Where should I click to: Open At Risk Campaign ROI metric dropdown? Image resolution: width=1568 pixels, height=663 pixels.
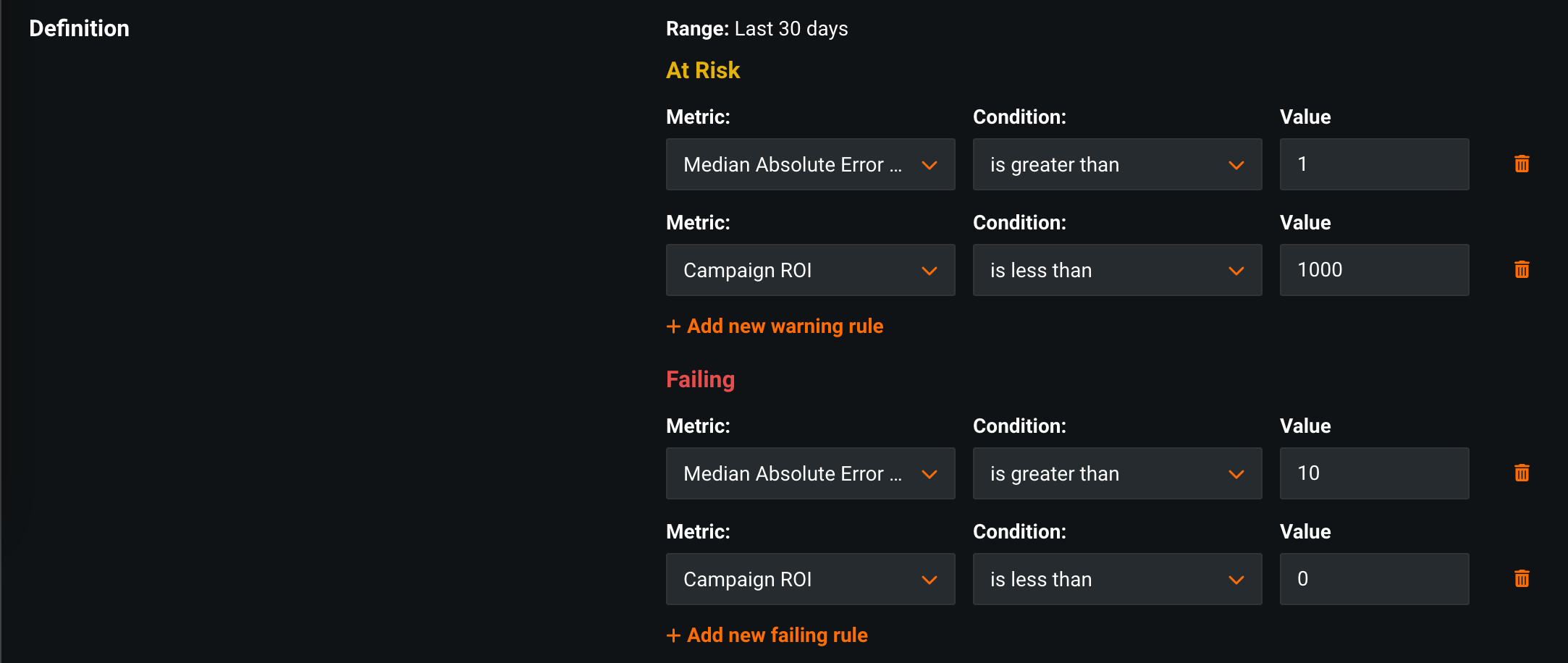(810, 270)
